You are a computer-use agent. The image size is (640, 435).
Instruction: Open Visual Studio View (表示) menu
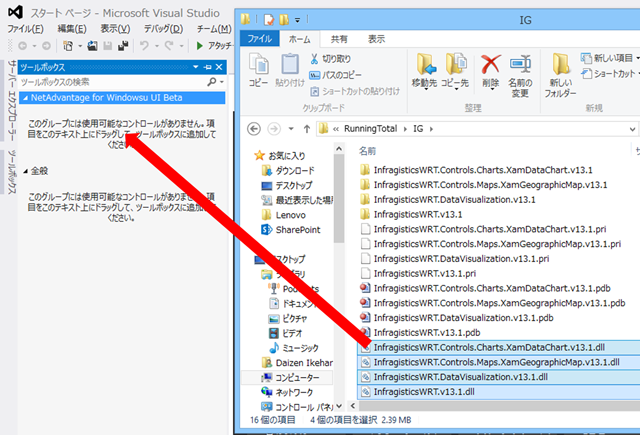115,29
